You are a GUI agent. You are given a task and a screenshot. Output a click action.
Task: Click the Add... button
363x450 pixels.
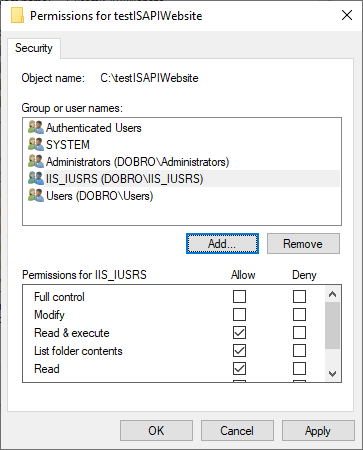222,243
